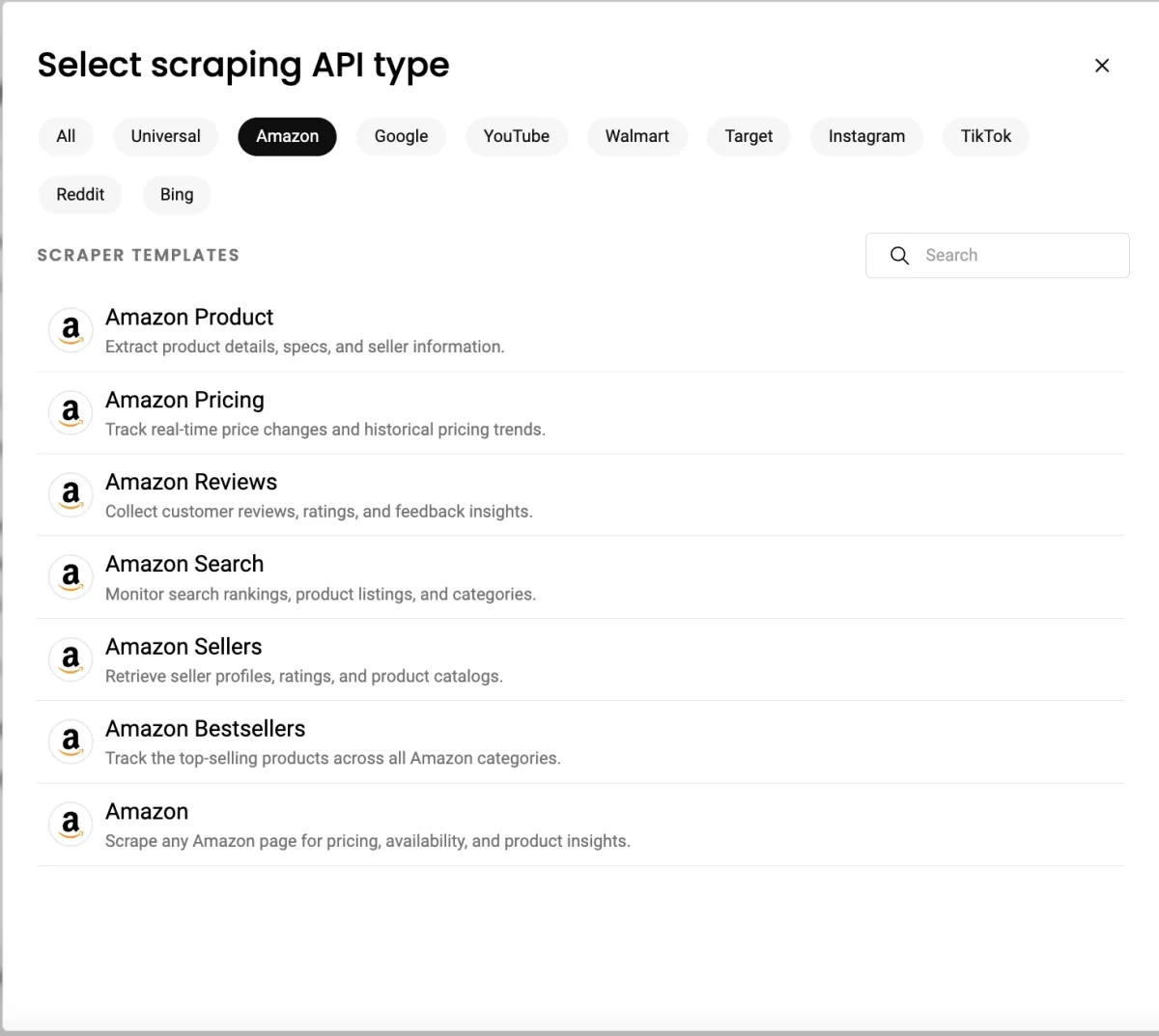The width and height of the screenshot is (1159, 1036).
Task: Select the Amazon Reviews template
Action: point(580,494)
